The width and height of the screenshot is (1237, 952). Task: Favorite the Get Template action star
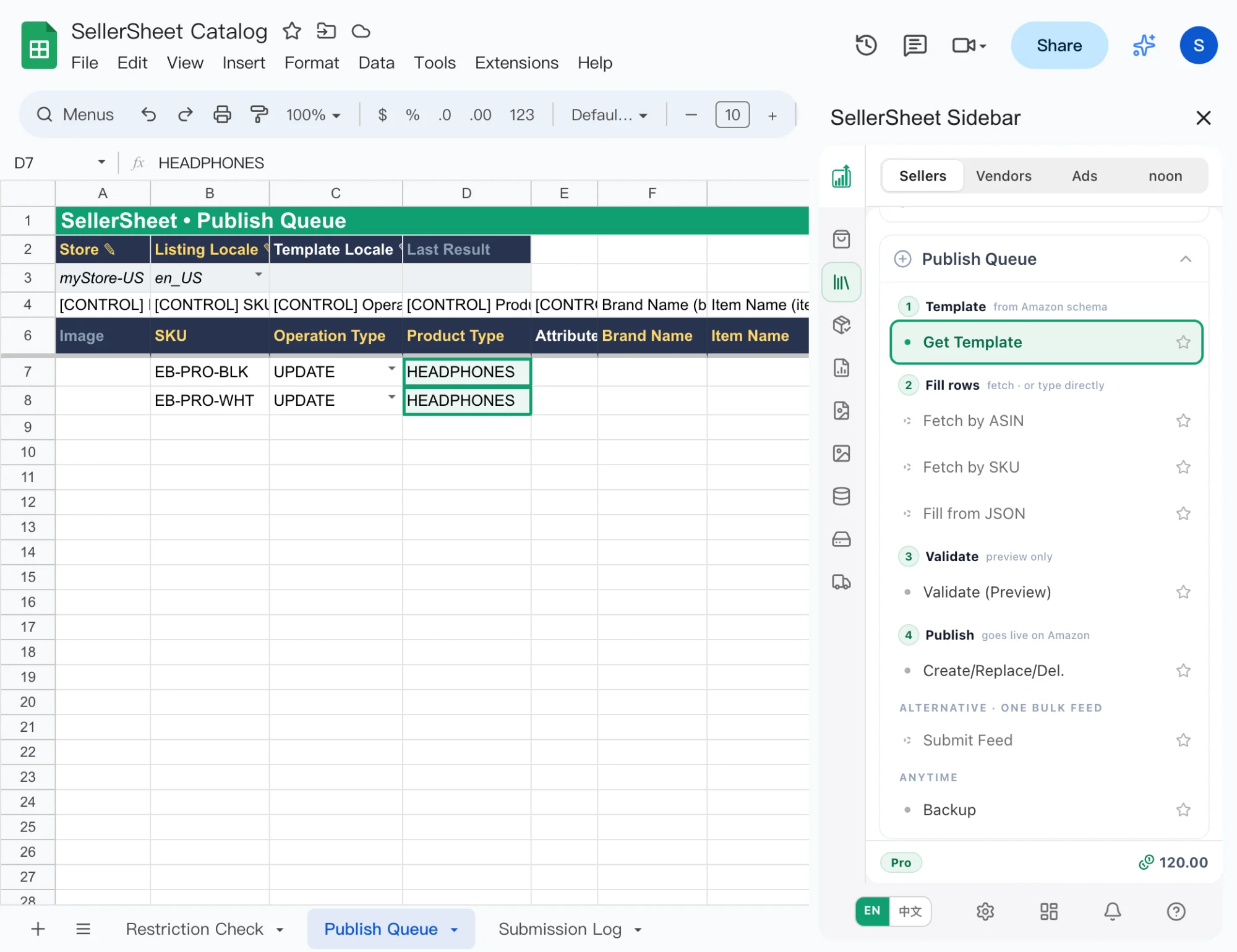[1183, 342]
